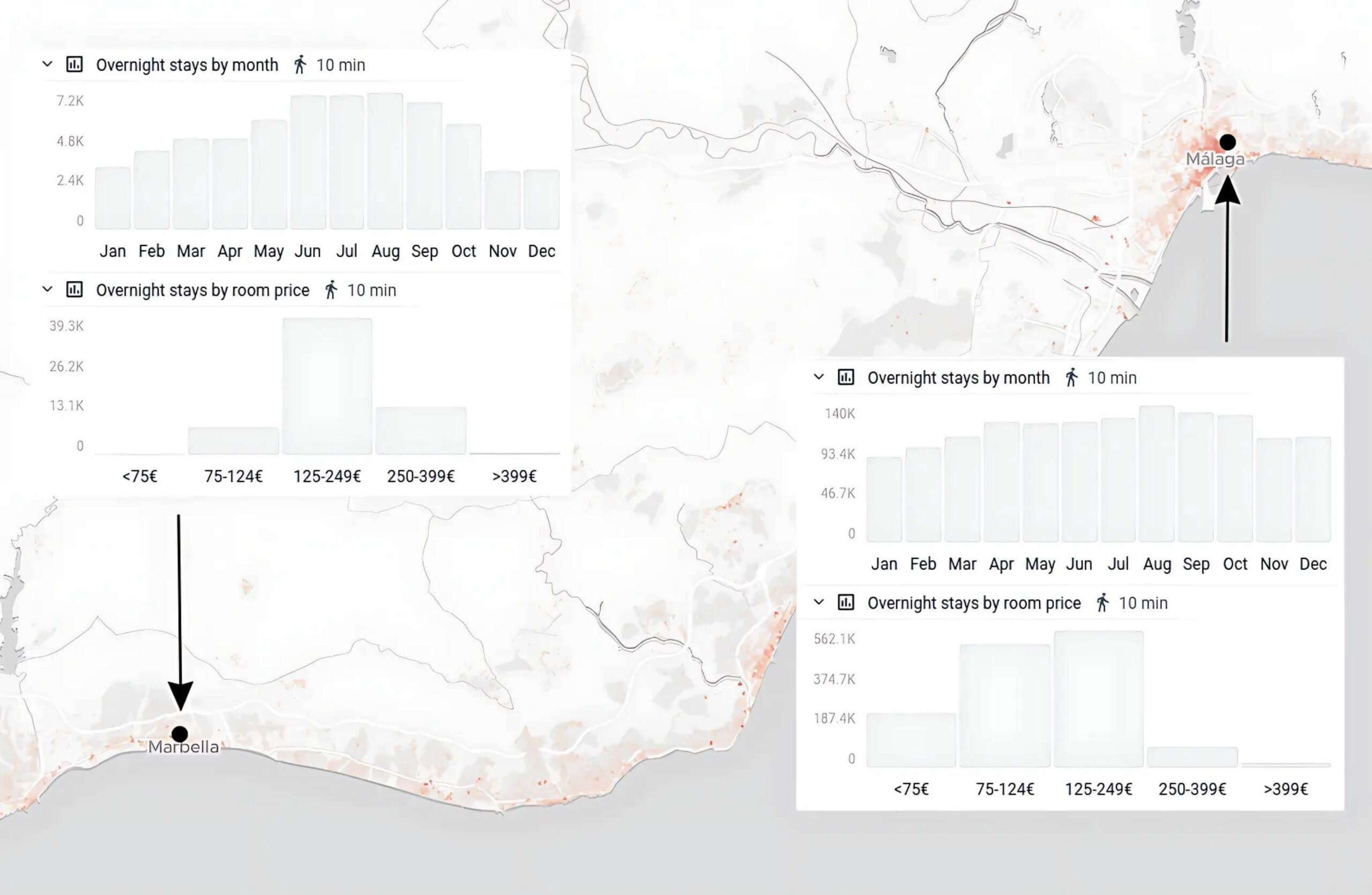Image resolution: width=1372 pixels, height=895 pixels.
Task: Click the bar chart icon in Marbella's room price header
Action: click(x=74, y=290)
